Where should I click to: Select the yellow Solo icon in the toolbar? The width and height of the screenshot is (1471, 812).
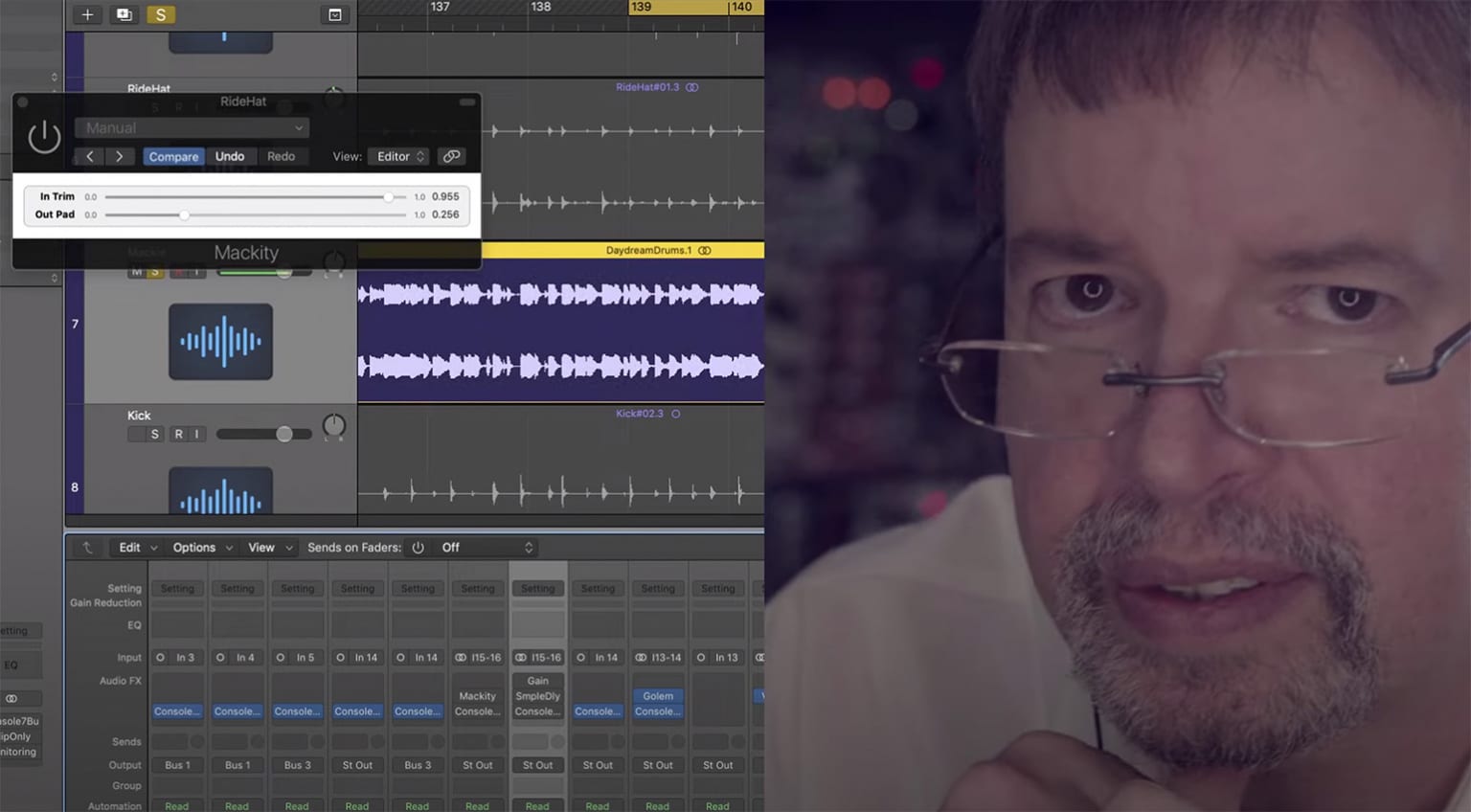pos(160,14)
